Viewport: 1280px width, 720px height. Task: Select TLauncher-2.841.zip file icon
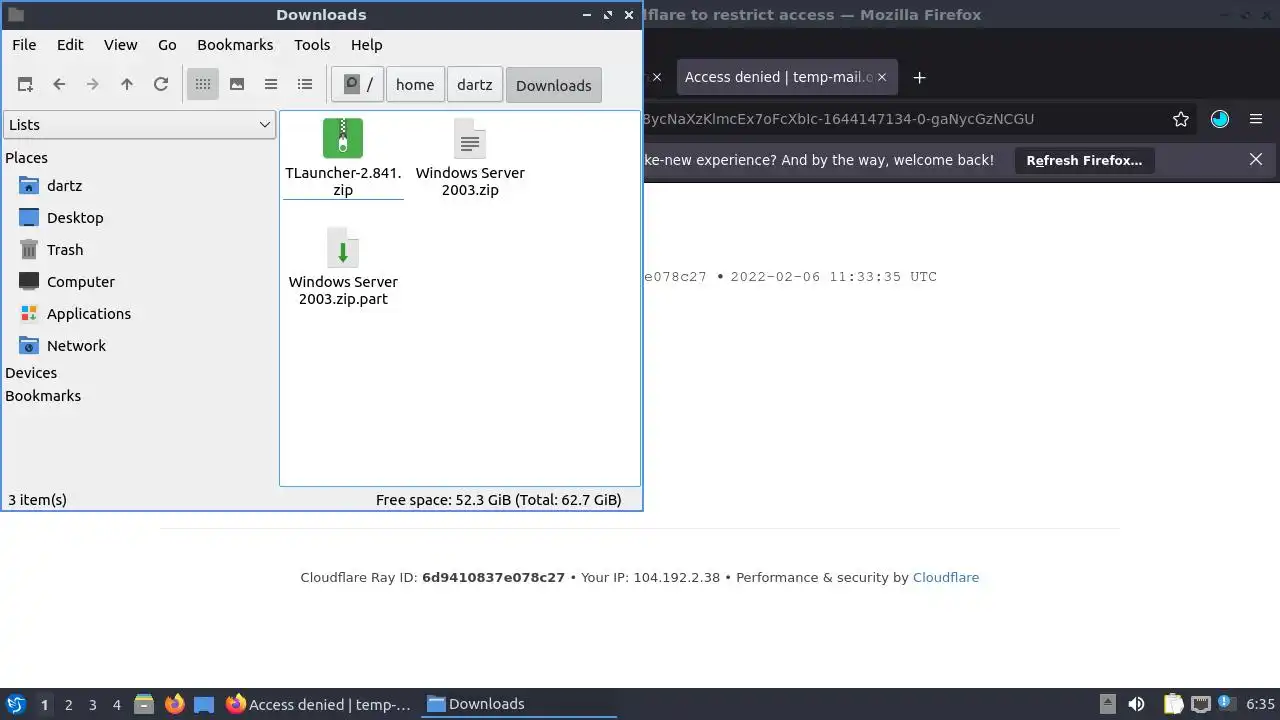click(x=343, y=138)
